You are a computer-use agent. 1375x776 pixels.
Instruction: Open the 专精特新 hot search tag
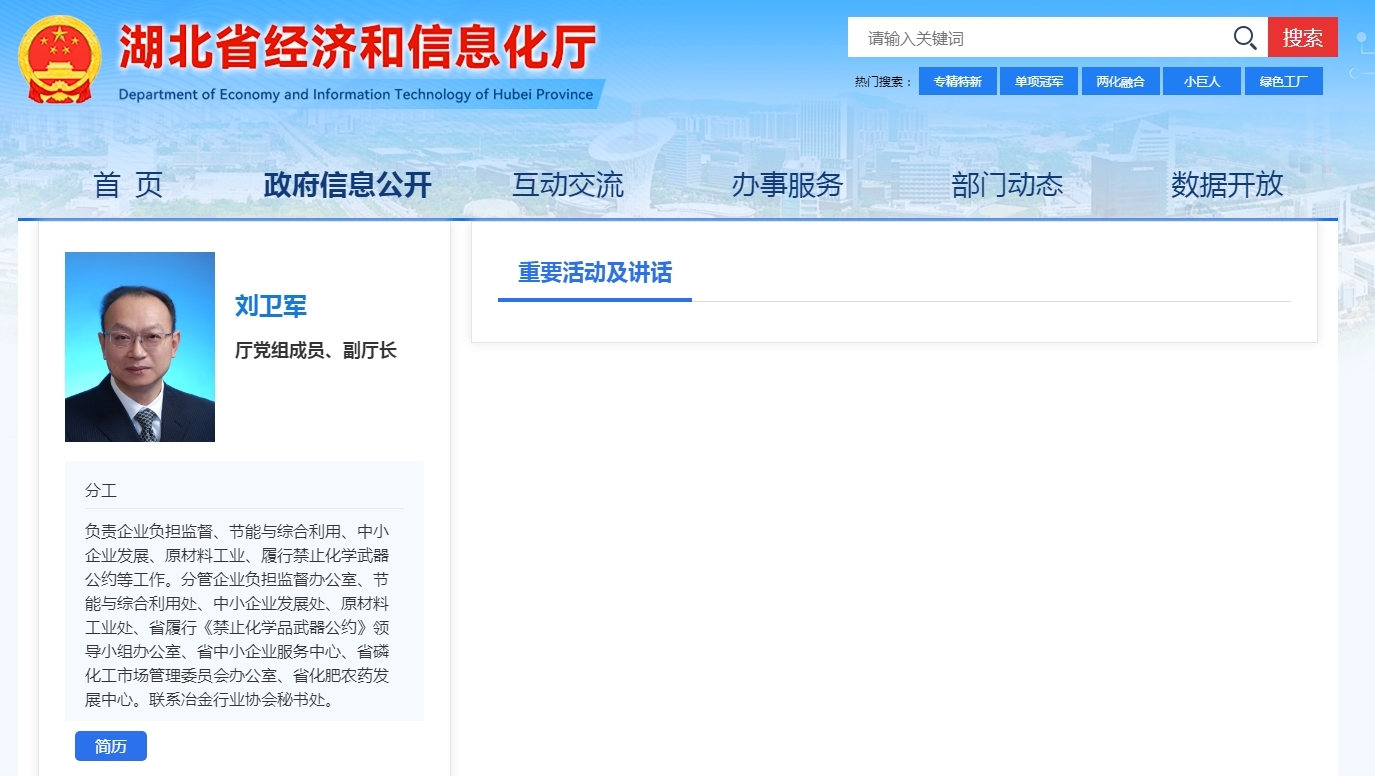tap(956, 81)
